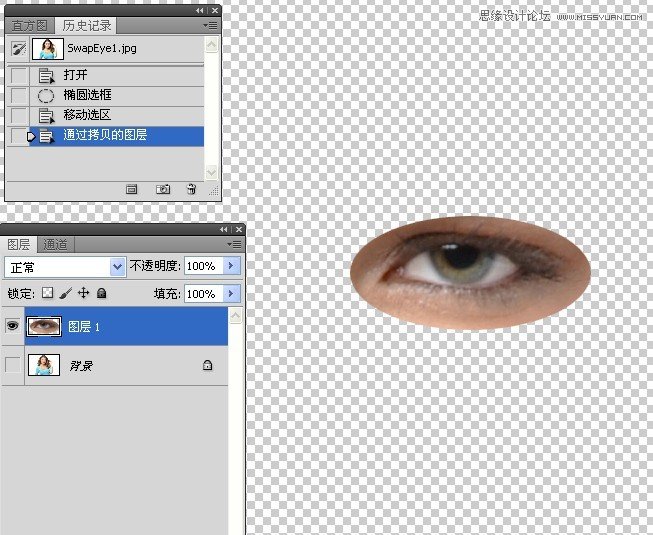Viewport: 653px width, 535px height.
Task: Set history brush source on 移动选区 state
Action: pos(19,116)
